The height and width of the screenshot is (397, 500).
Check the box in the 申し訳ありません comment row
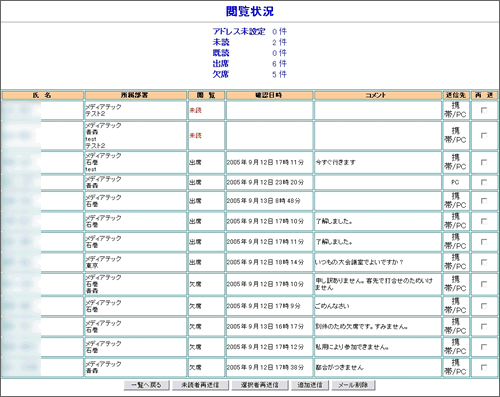point(484,284)
